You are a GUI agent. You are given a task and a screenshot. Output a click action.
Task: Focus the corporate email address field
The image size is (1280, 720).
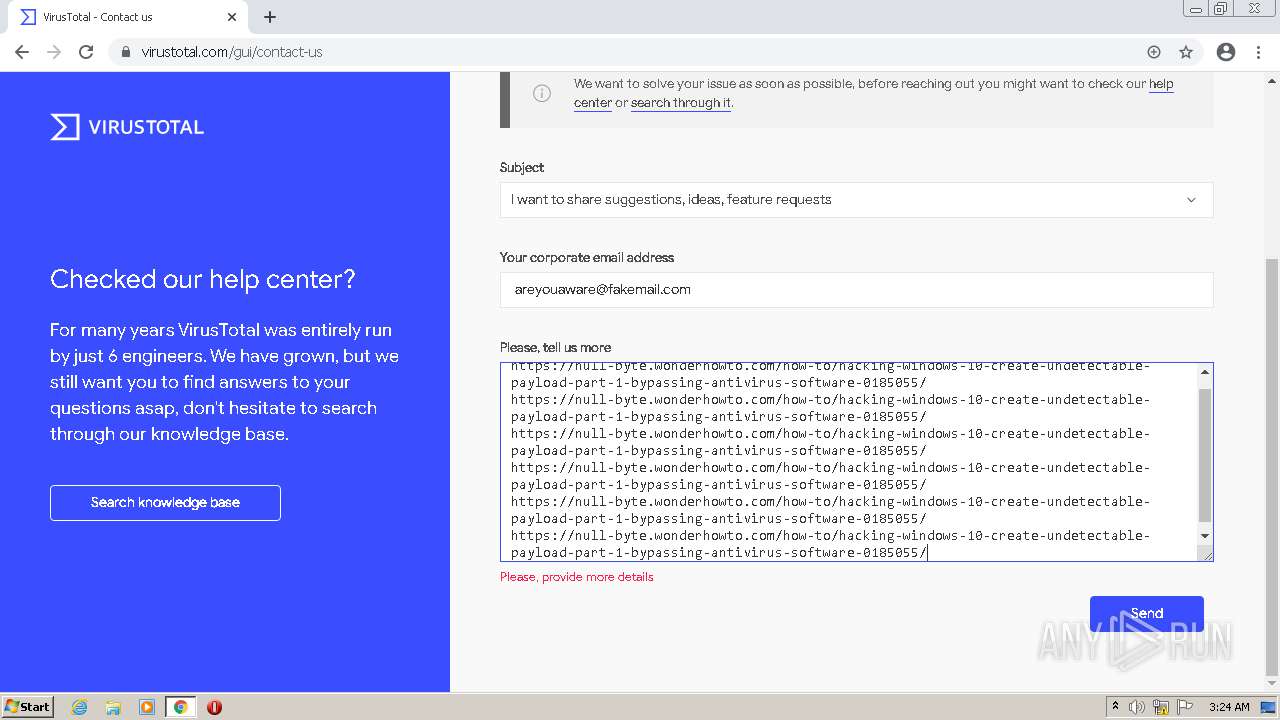[x=856, y=290]
